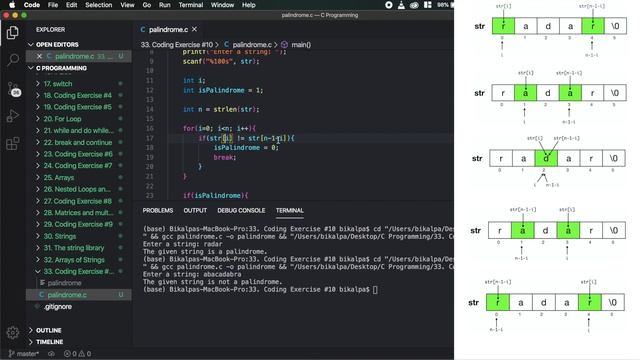Open the Go menu

coord(147,5)
